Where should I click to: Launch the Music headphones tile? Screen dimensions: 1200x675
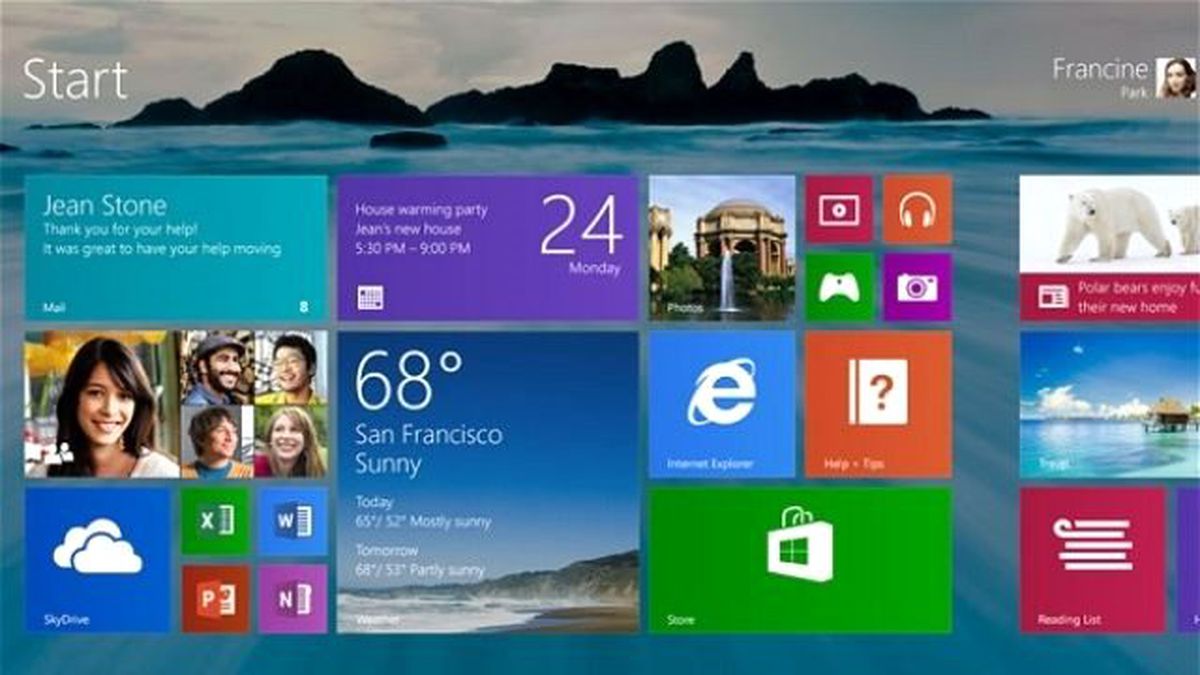[x=917, y=210]
